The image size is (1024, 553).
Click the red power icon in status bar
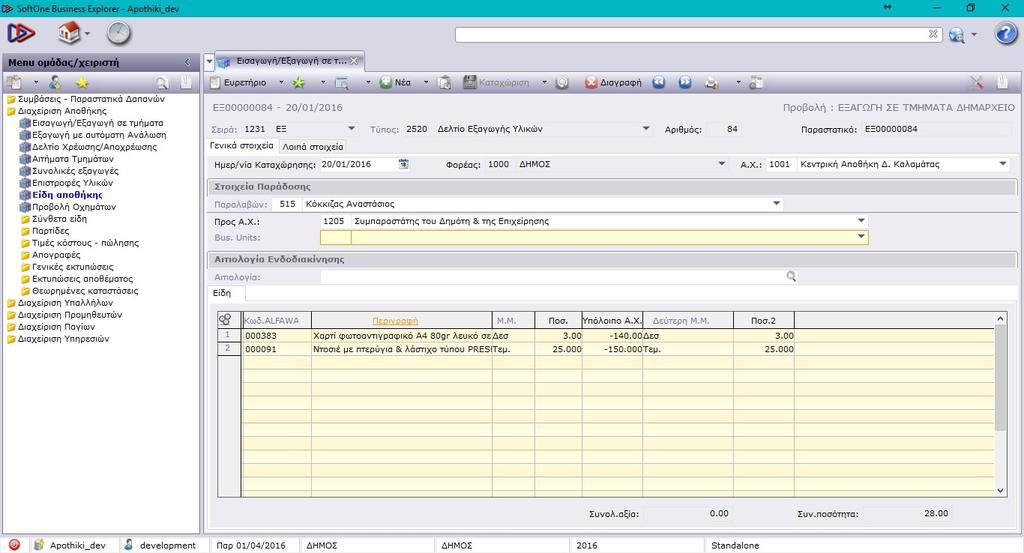[14, 545]
